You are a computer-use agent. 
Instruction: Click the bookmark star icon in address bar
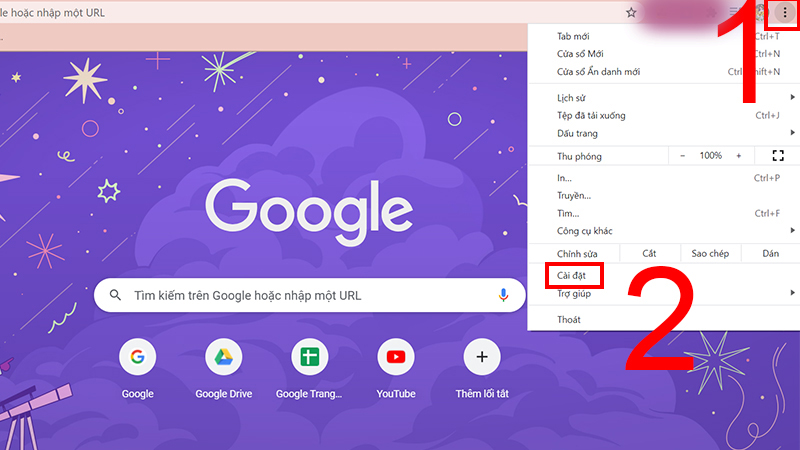(631, 13)
